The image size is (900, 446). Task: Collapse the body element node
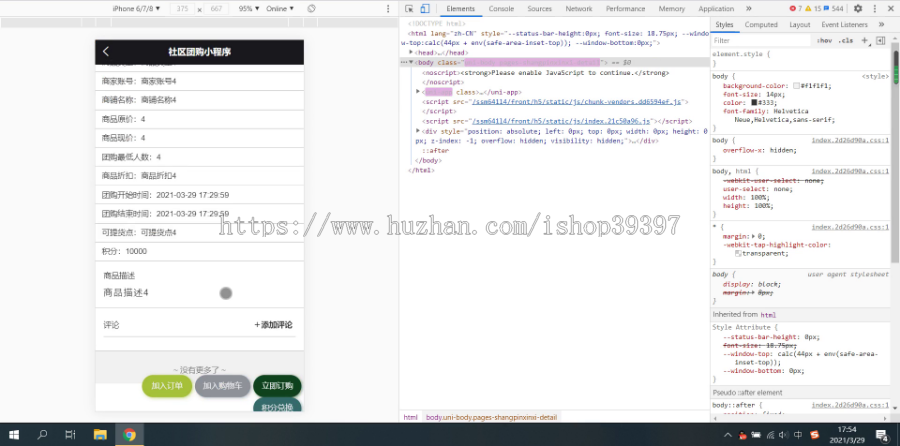[411, 62]
